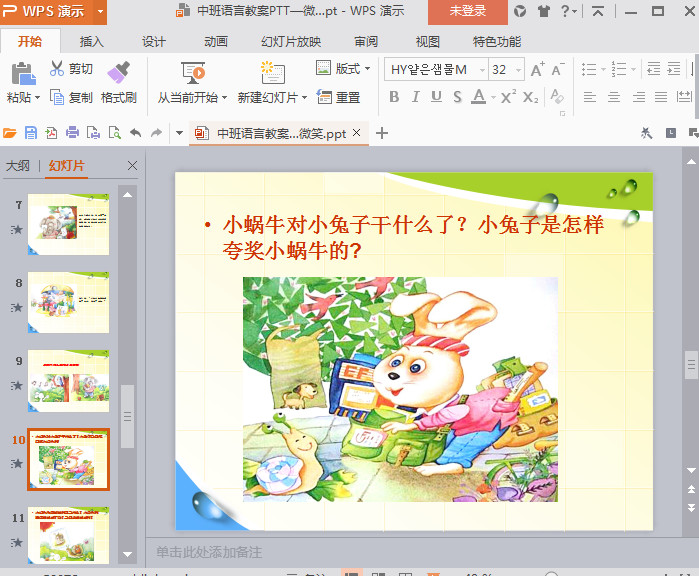Open the 设计 ribbon tab
This screenshot has height=576, width=699.
(154, 41)
